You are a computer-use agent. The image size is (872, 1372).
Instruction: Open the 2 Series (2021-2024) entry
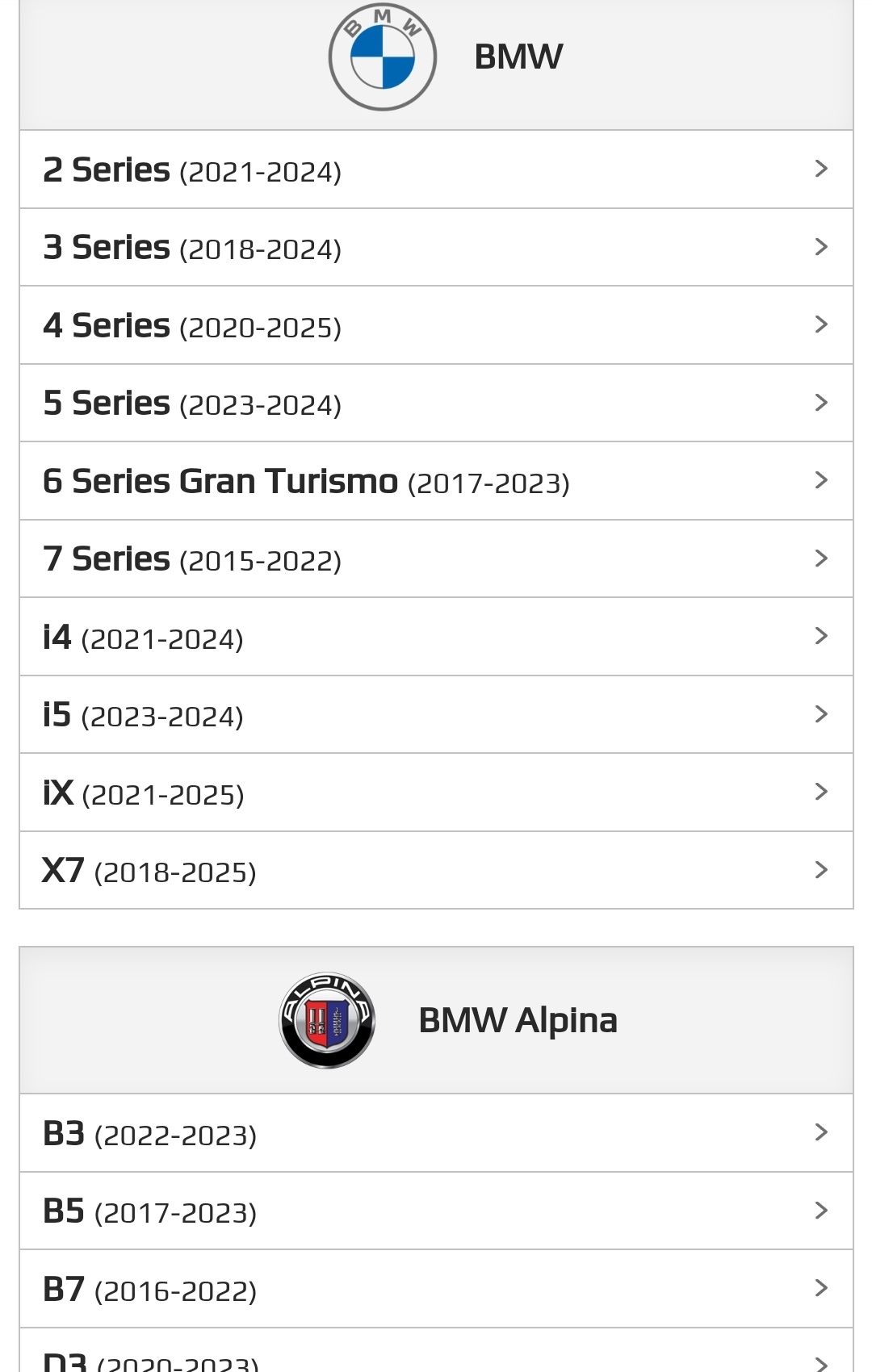(x=436, y=169)
